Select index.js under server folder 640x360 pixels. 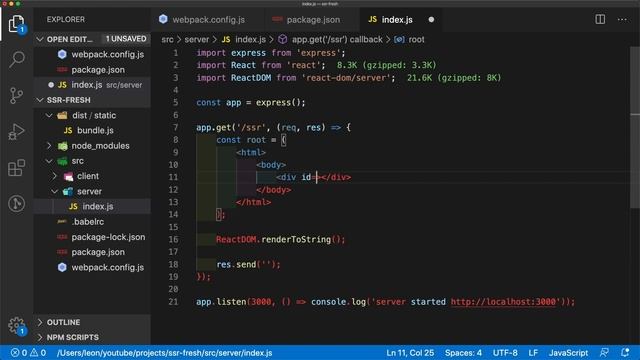[92, 207]
